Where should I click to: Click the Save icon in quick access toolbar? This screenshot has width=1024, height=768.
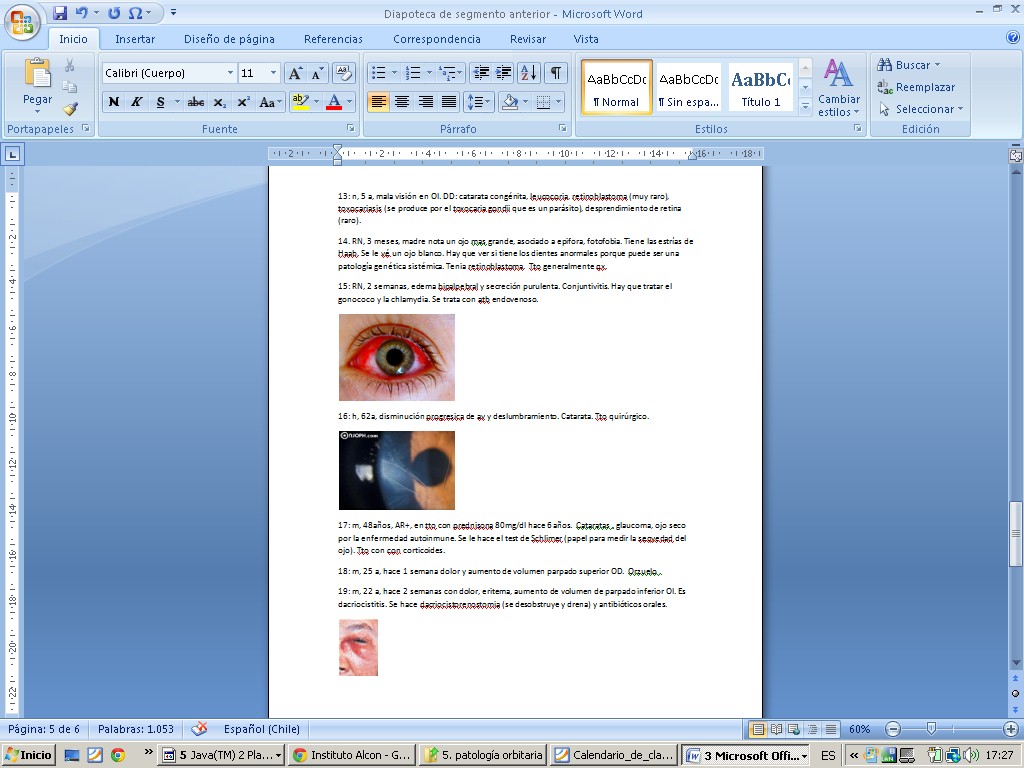coord(60,13)
